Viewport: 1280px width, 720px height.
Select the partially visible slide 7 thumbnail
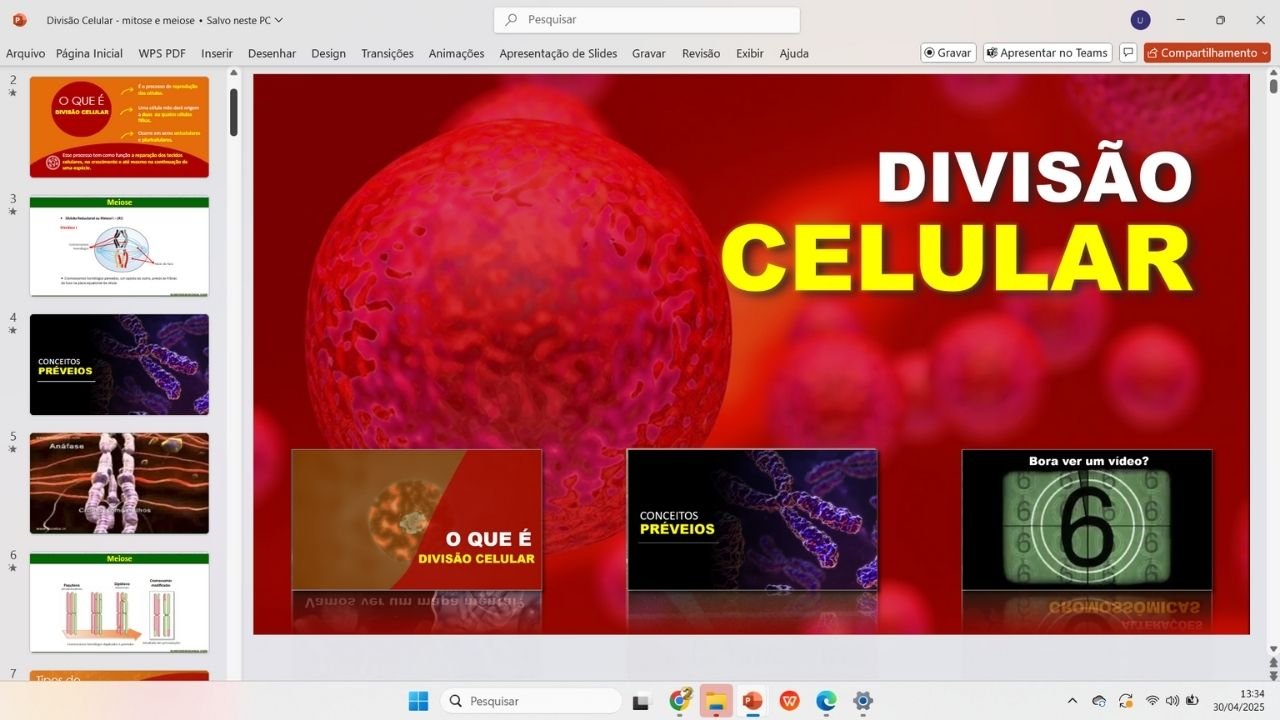click(x=119, y=675)
